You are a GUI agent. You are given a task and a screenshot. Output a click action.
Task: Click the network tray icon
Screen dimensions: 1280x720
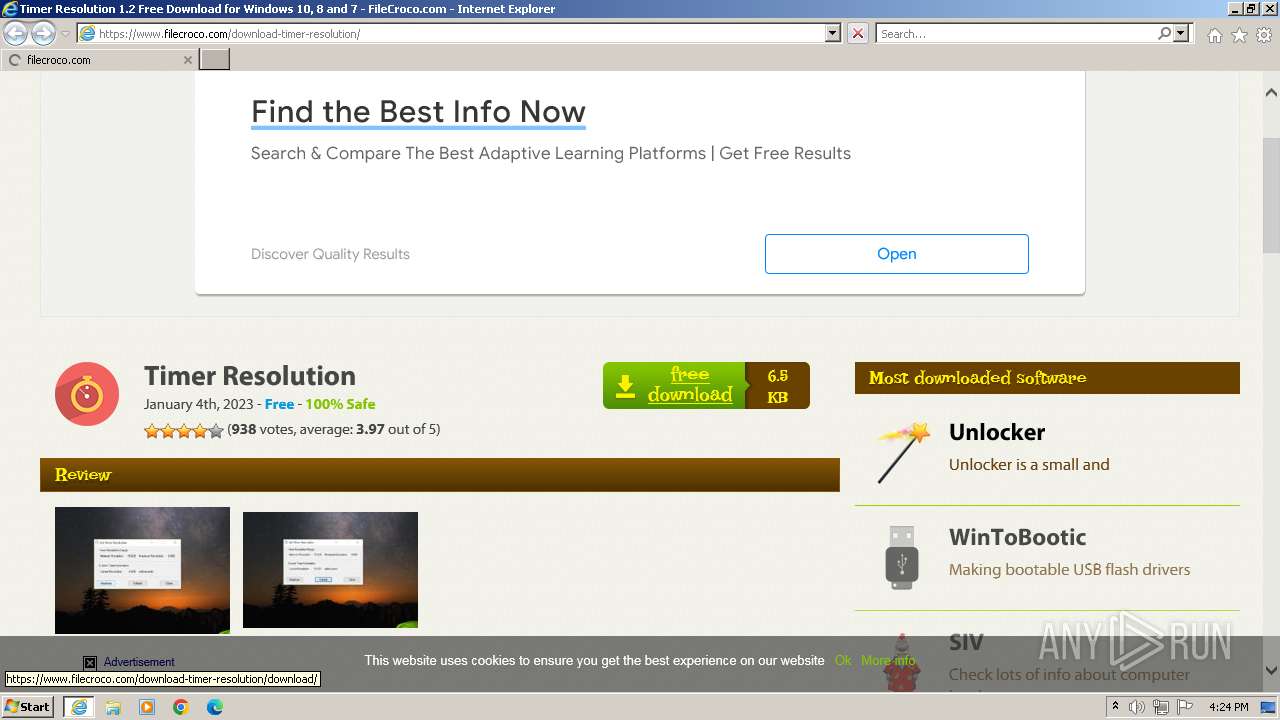pyautogui.click(x=1161, y=707)
